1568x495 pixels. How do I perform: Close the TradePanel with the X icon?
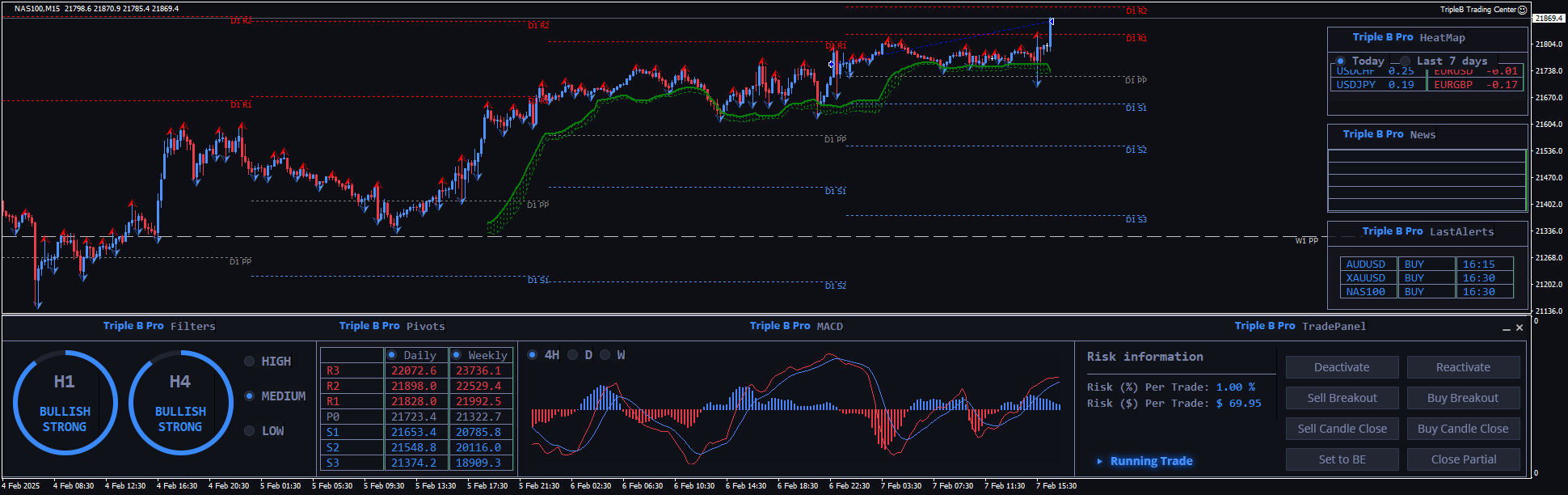1520,328
